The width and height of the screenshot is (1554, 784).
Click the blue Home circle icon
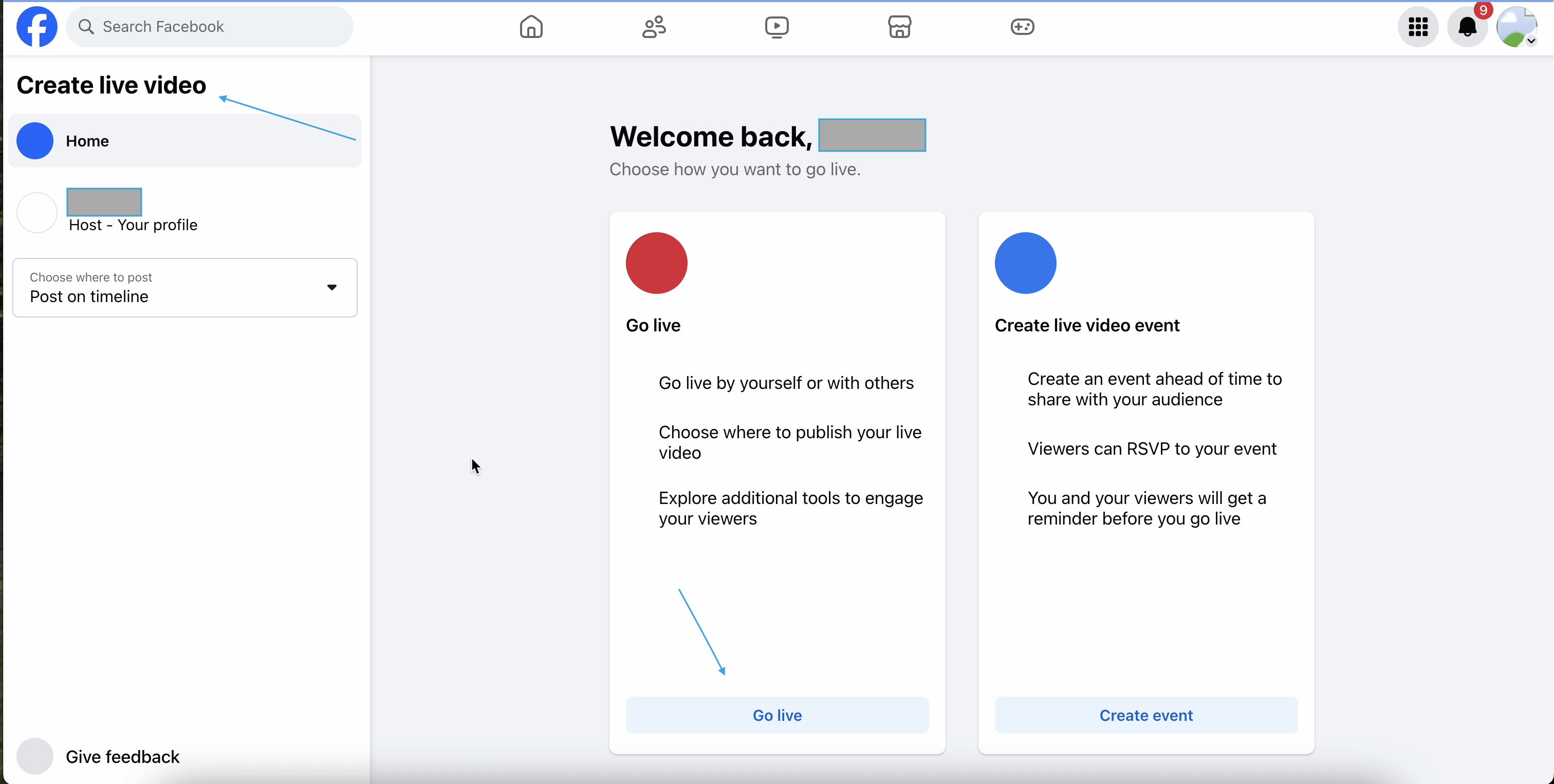click(35, 141)
